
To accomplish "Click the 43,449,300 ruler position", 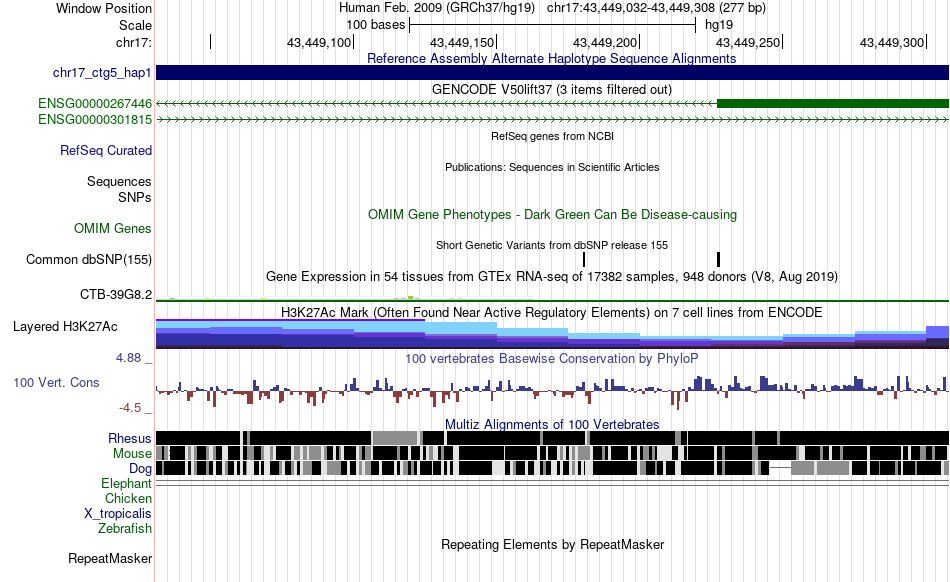I will (x=892, y=42).
